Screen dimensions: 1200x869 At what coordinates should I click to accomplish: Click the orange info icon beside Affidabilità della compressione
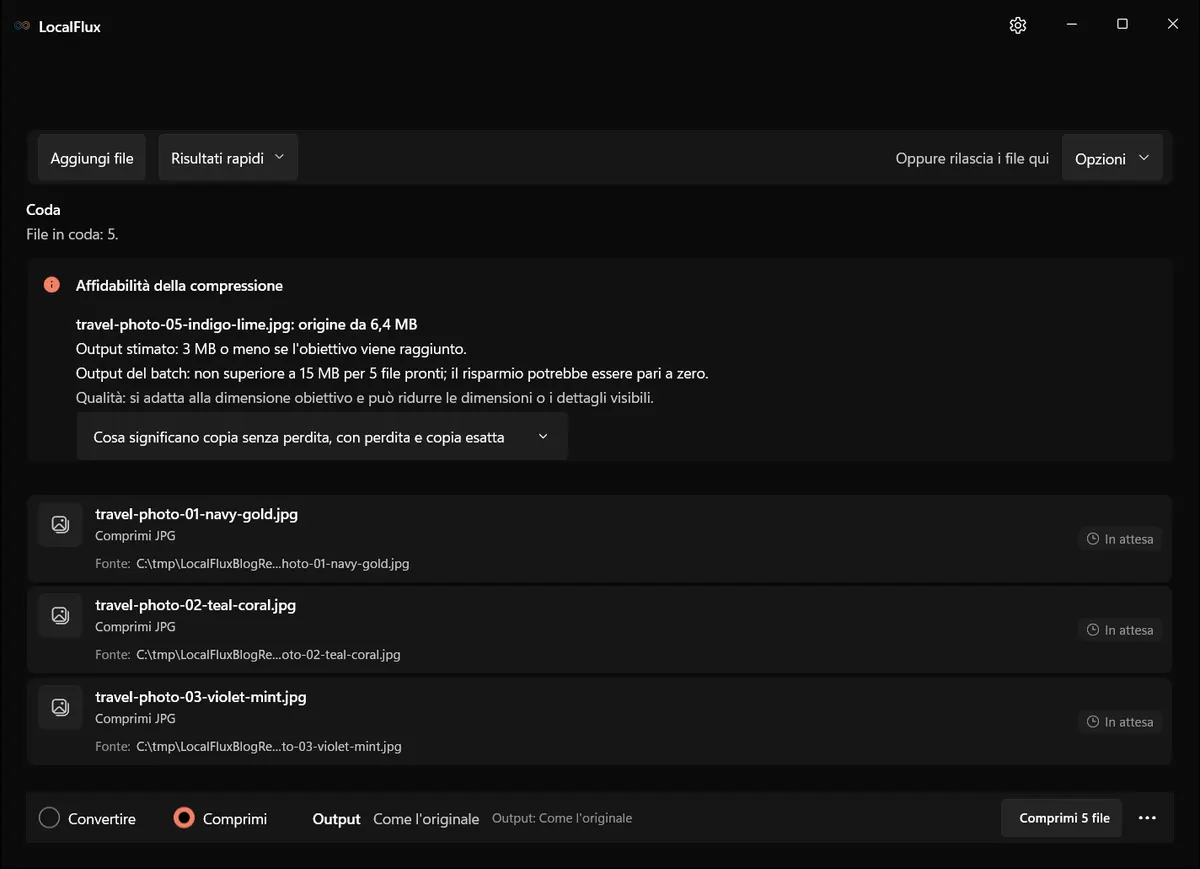pos(52,285)
